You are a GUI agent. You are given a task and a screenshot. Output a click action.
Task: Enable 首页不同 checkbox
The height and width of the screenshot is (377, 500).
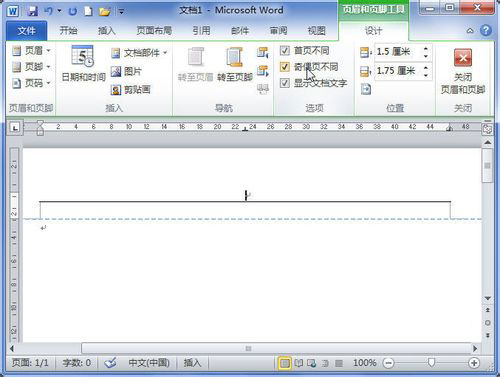284,51
